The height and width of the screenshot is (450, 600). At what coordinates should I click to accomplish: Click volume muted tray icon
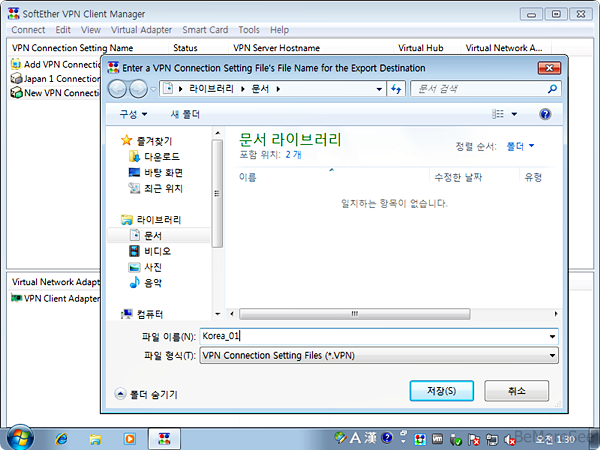[509, 440]
